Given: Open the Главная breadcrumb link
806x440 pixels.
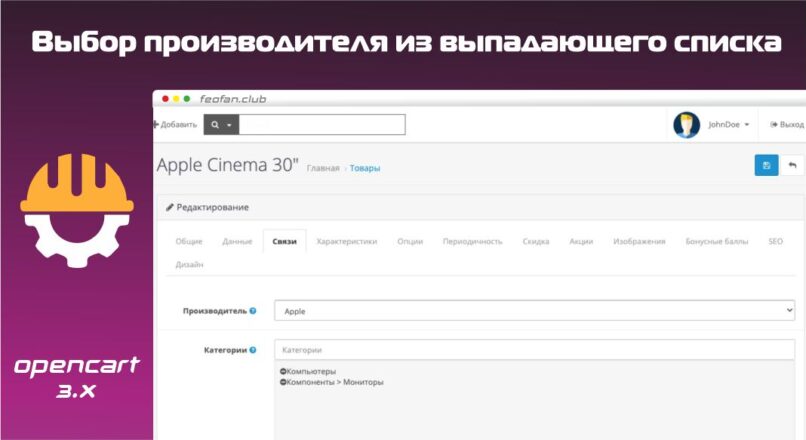Looking at the screenshot, I should (323, 168).
